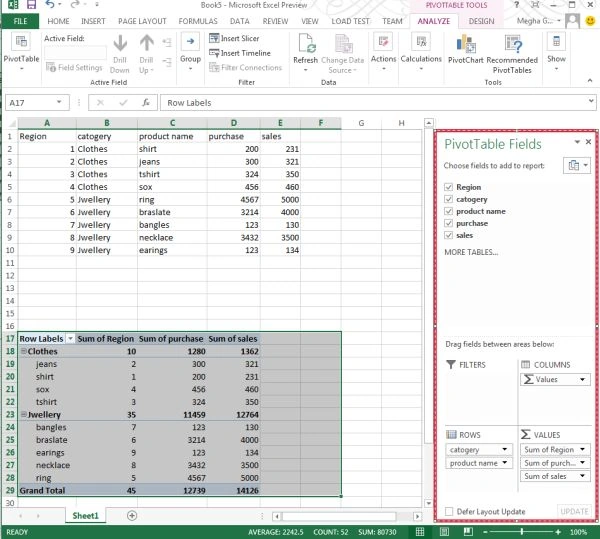Open the Show options
600x539 pixels.
pos(556,52)
